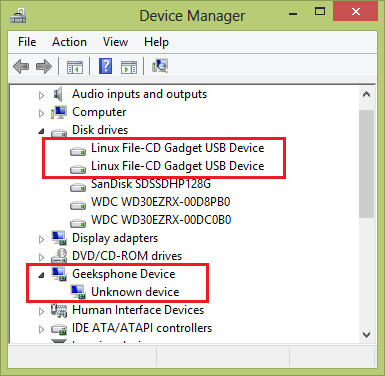Scan for hardware changes toolbar icon

click(x=160, y=66)
